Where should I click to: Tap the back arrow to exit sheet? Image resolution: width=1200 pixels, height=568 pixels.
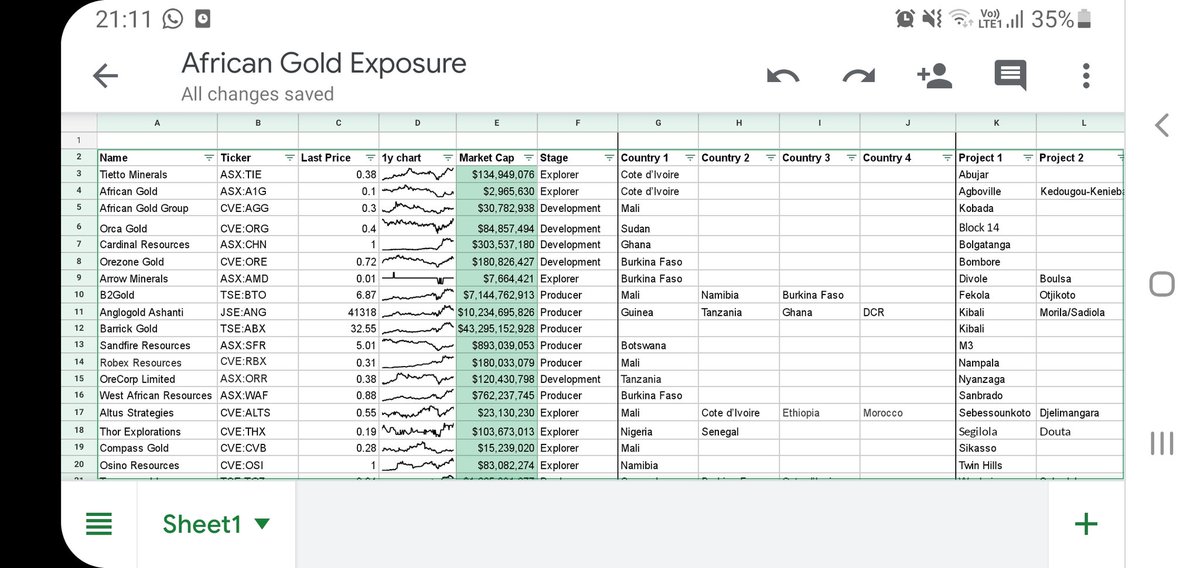pos(105,76)
